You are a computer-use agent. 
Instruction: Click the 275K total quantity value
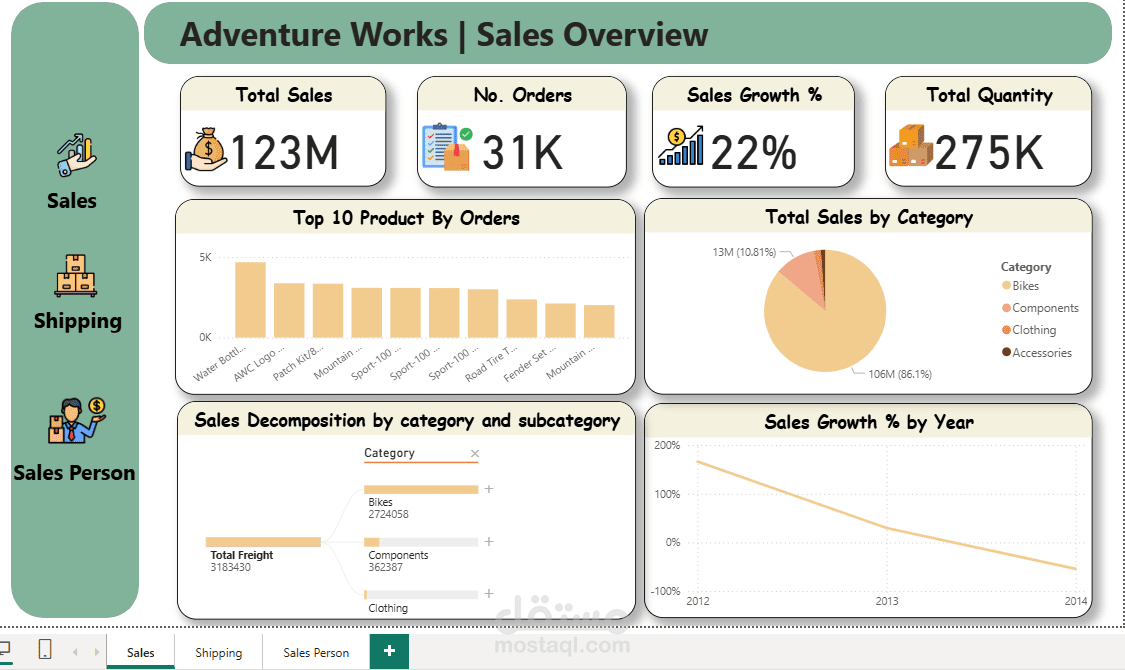[x=989, y=153]
